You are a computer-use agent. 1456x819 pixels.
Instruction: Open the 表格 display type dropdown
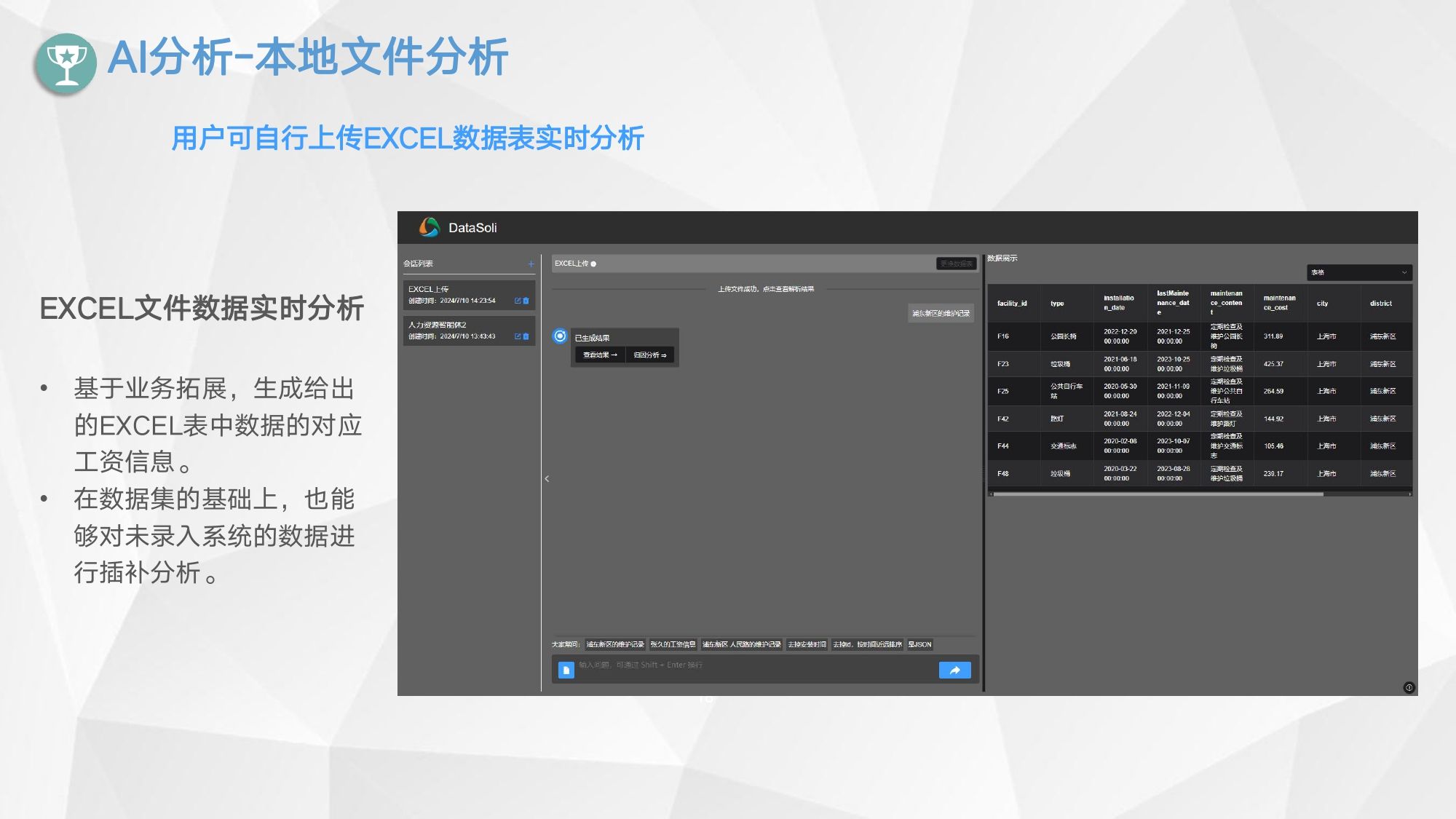1358,272
